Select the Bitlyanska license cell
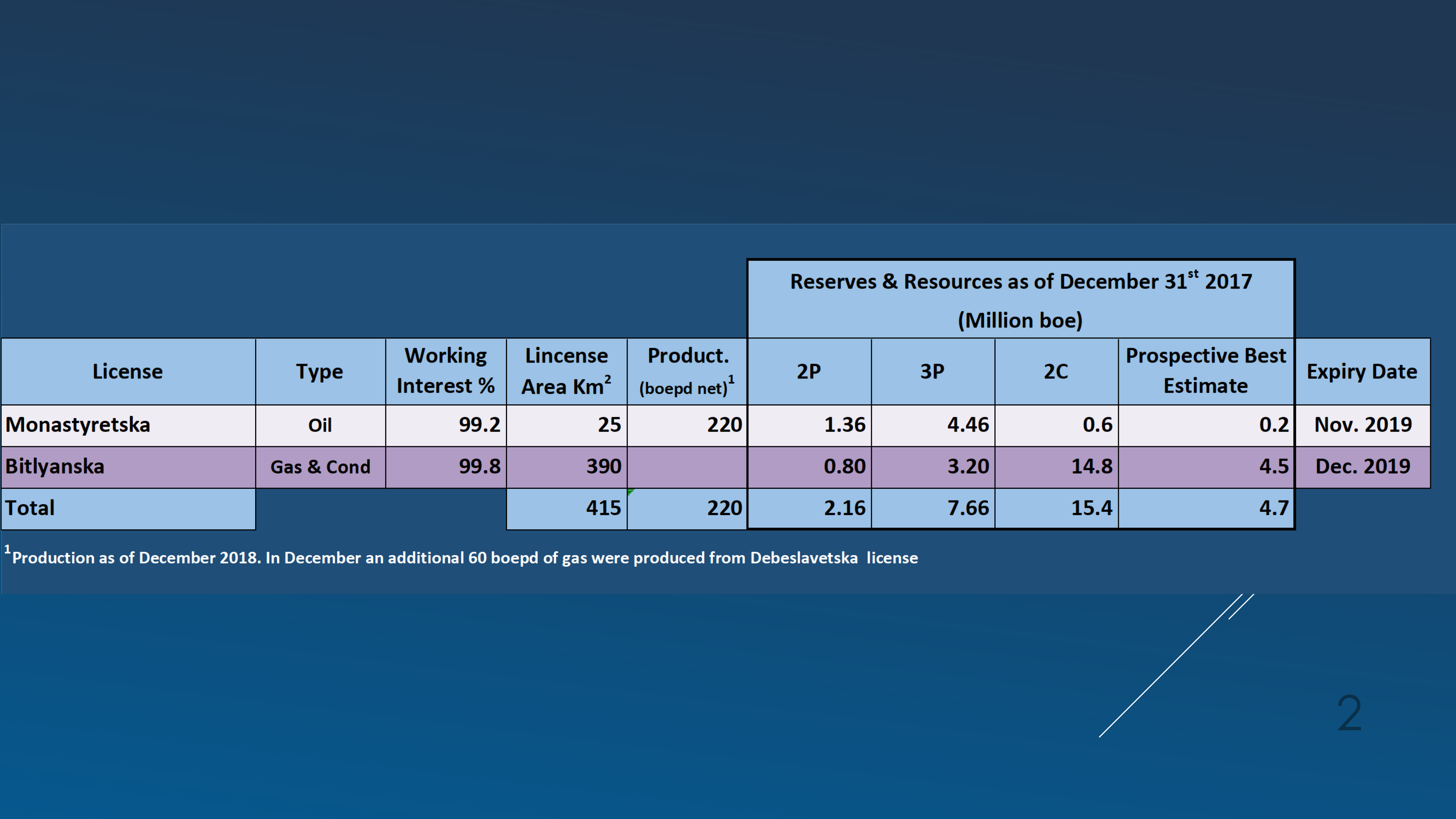This screenshot has height=819, width=1456. tap(55, 466)
